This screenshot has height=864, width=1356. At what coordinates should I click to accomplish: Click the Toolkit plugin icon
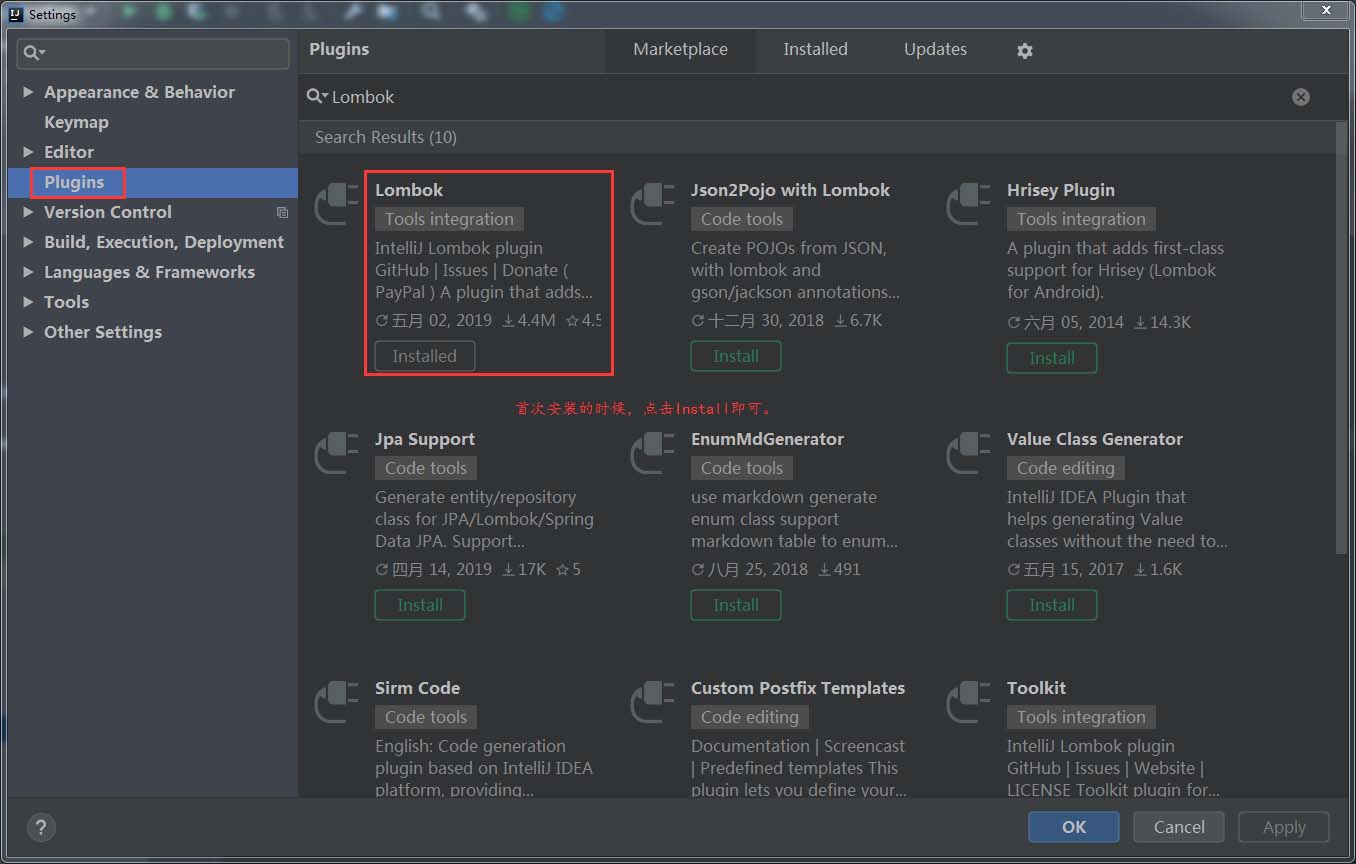pos(969,701)
